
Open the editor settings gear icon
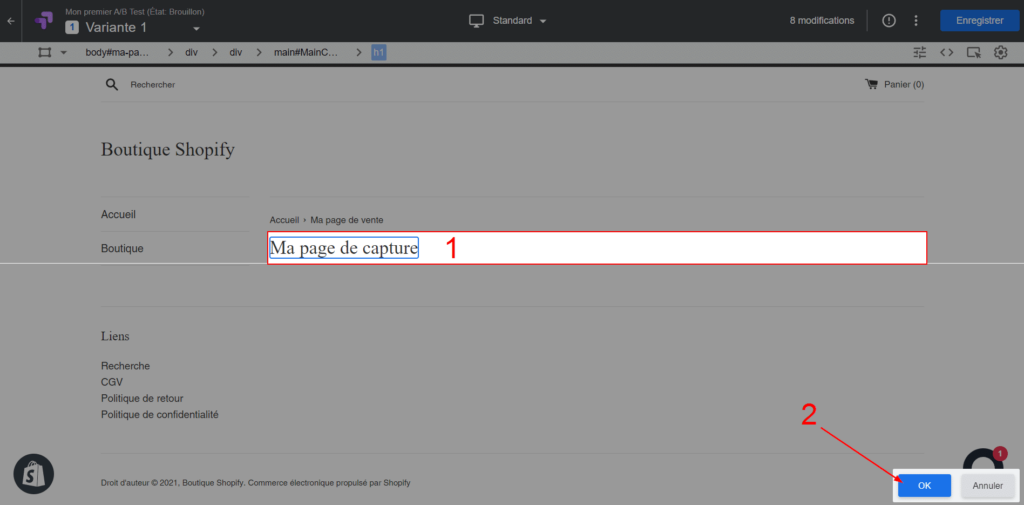point(1000,52)
